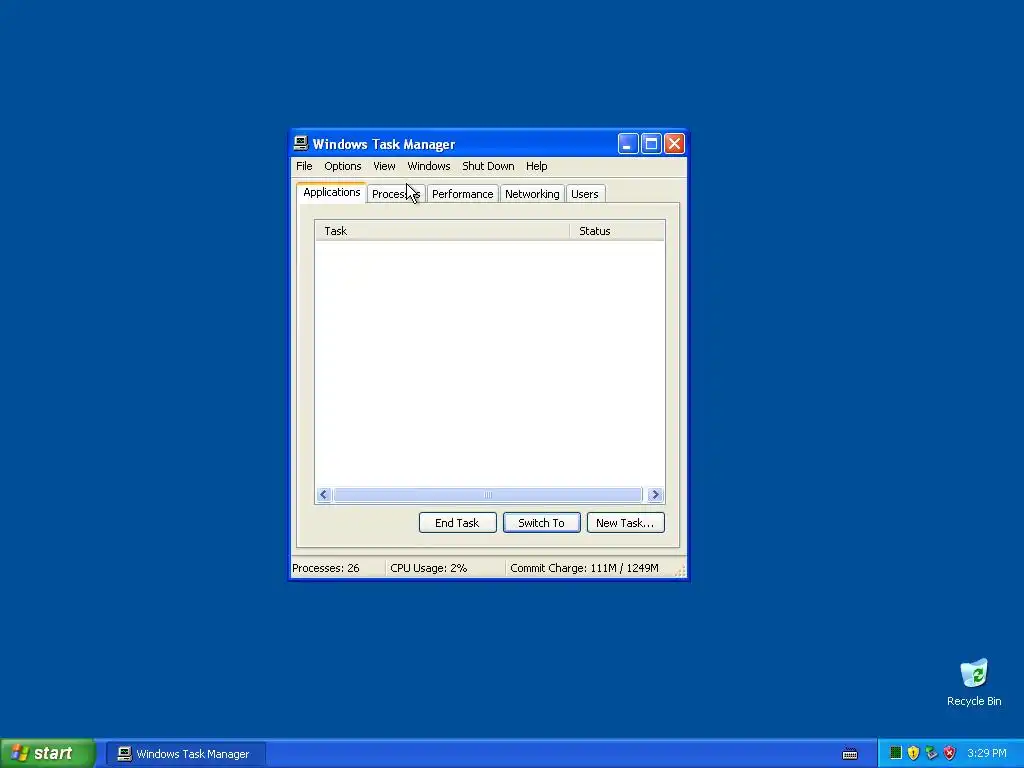Click the horizontal scrollbar thumb in the task list
This screenshot has width=1024, height=768.
488,494
